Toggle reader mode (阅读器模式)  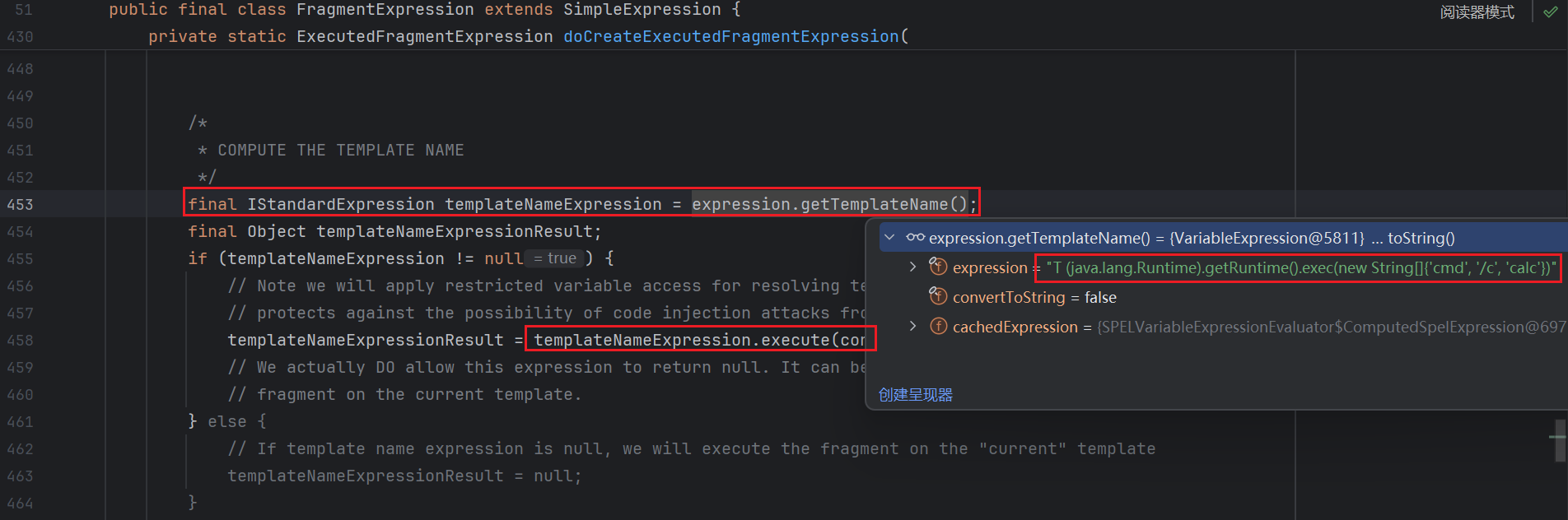(1477, 12)
